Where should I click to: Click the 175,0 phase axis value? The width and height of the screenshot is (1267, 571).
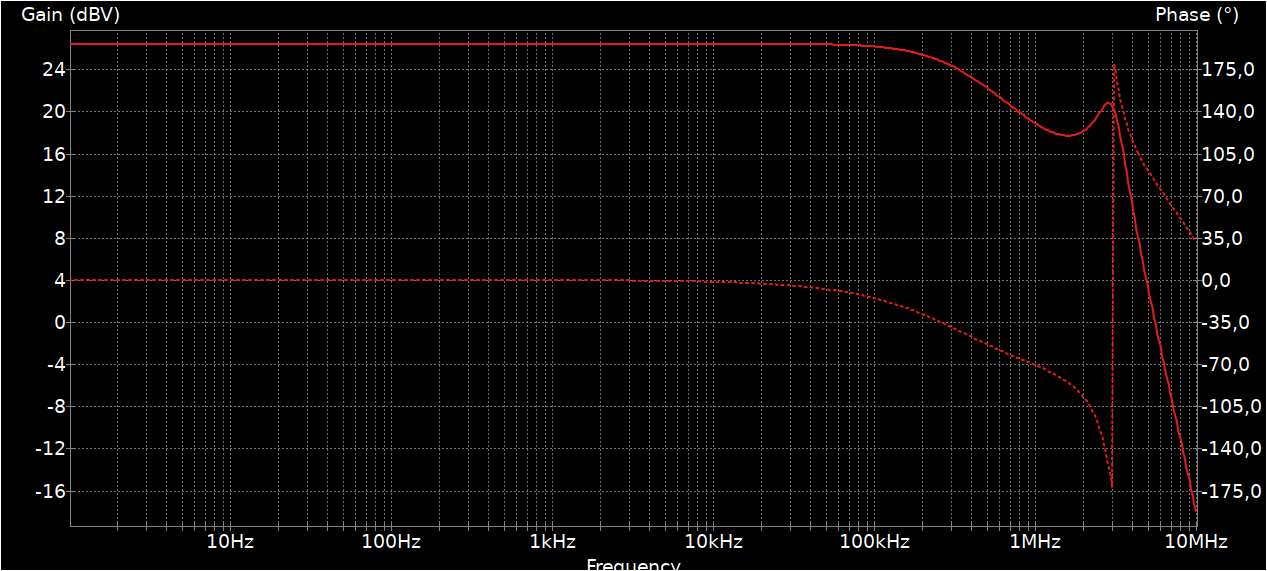(1228, 70)
